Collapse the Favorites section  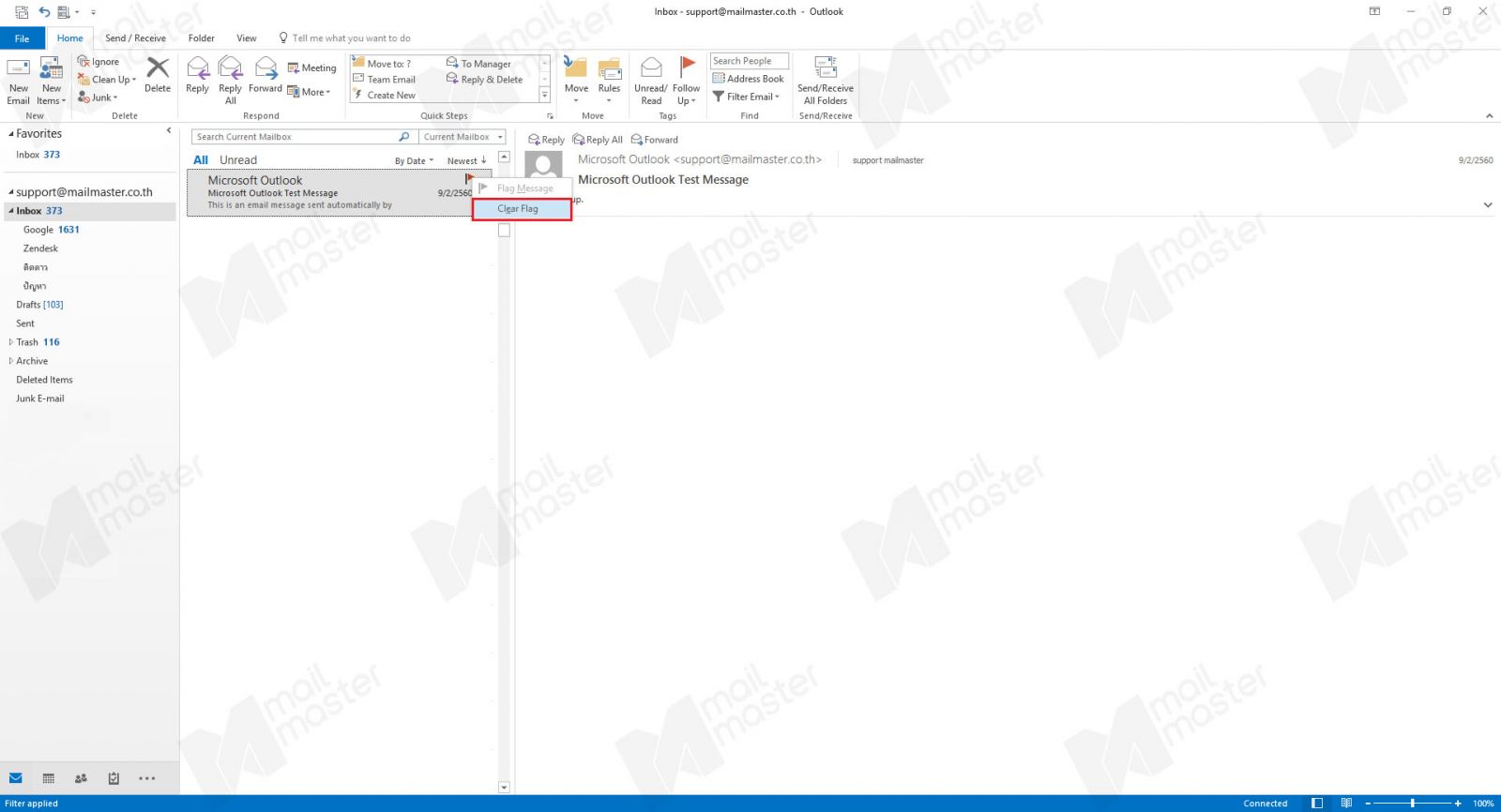click(x=11, y=134)
